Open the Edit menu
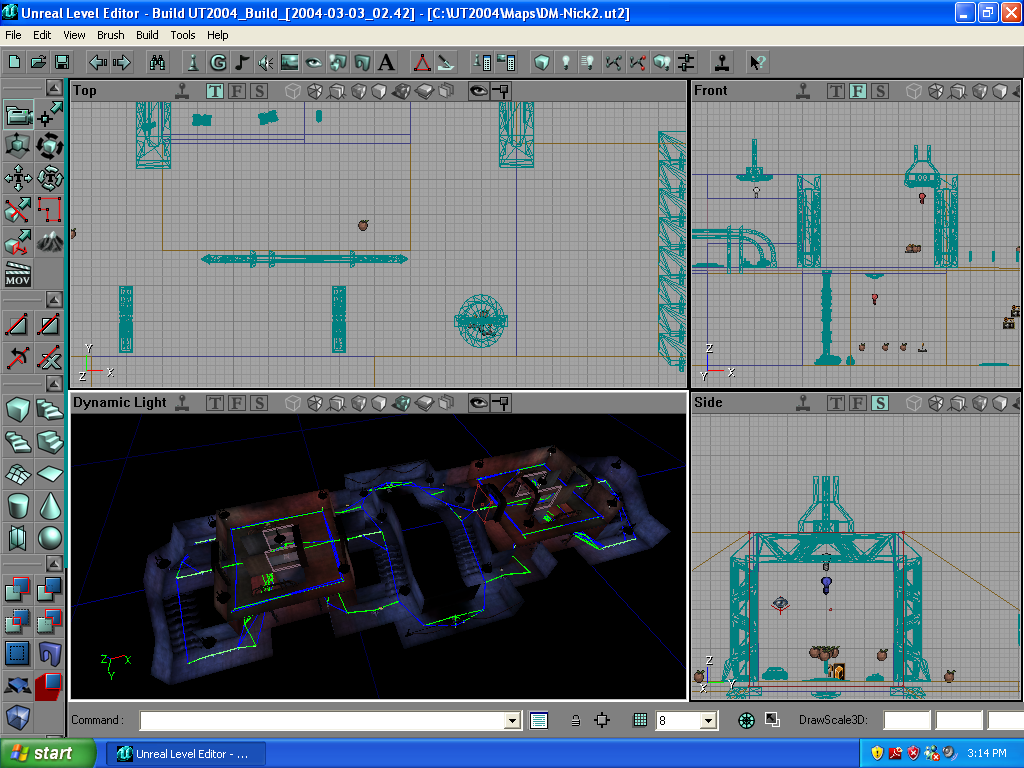The width and height of the screenshot is (1024, 768). click(42, 35)
